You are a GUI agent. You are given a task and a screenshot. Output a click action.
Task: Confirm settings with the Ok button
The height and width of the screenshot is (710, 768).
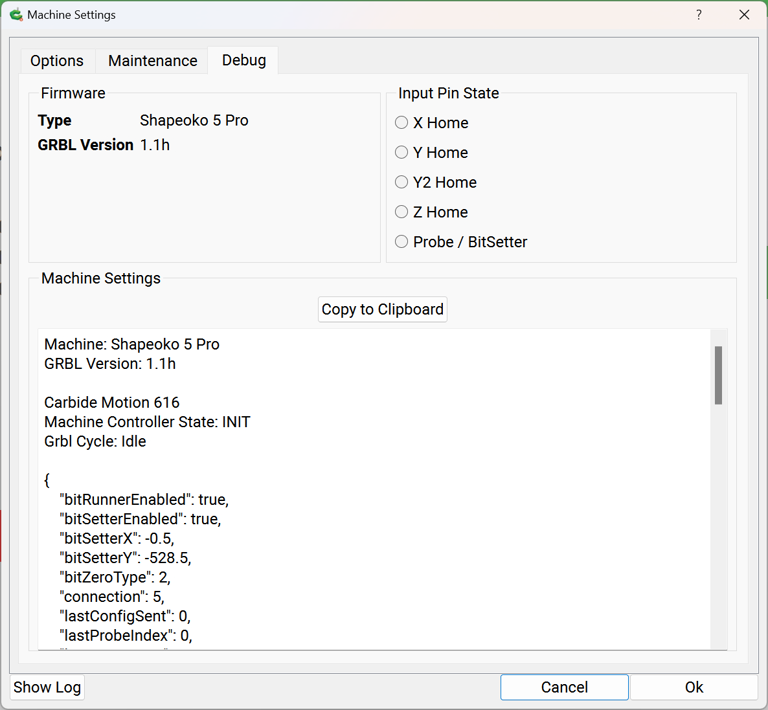pos(694,687)
